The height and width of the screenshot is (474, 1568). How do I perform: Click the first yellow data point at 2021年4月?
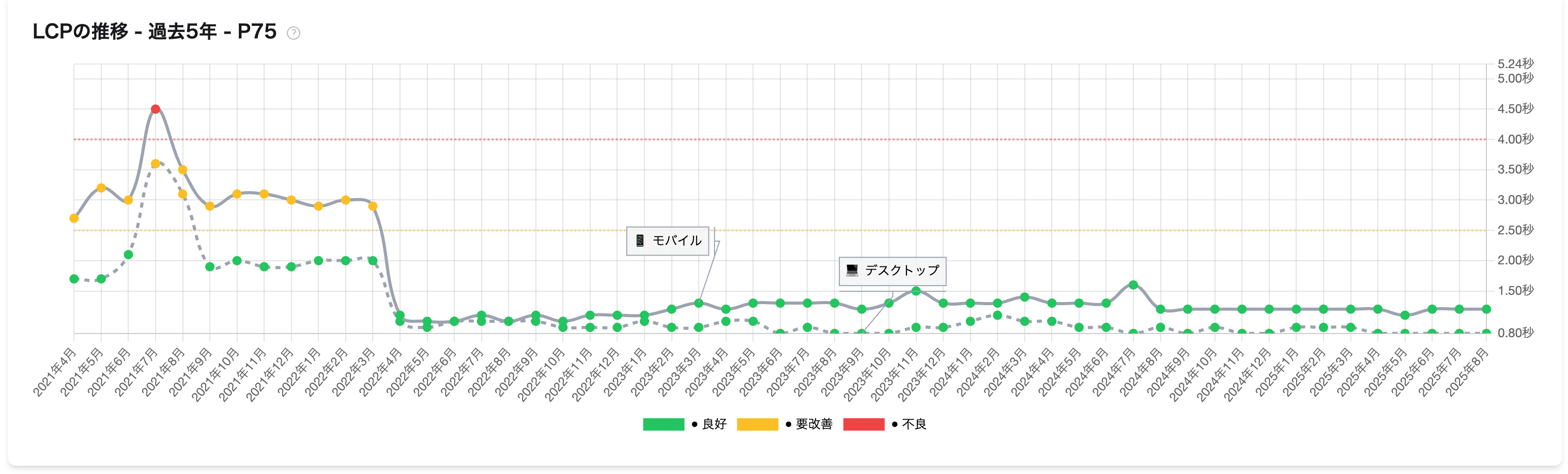coord(74,217)
